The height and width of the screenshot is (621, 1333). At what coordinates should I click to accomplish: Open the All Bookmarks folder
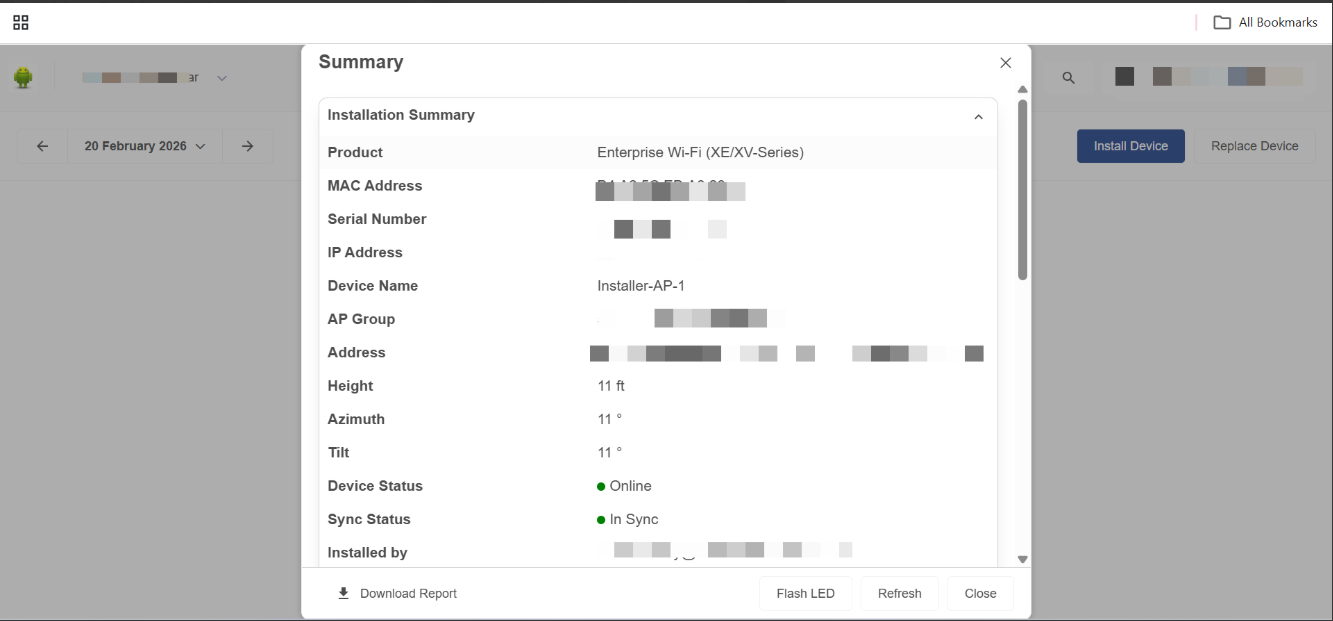tap(1265, 22)
